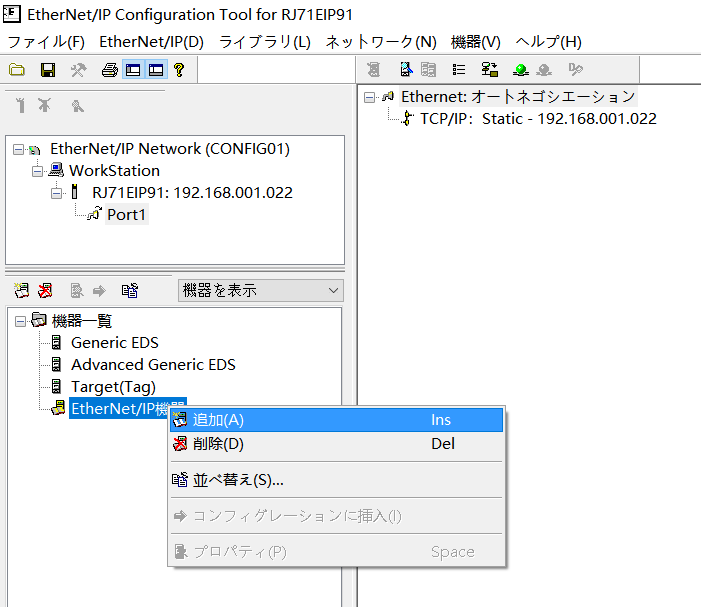Click the Print toolbar icon
Screen dimensions: 701x607
click(x=110, y=70)
